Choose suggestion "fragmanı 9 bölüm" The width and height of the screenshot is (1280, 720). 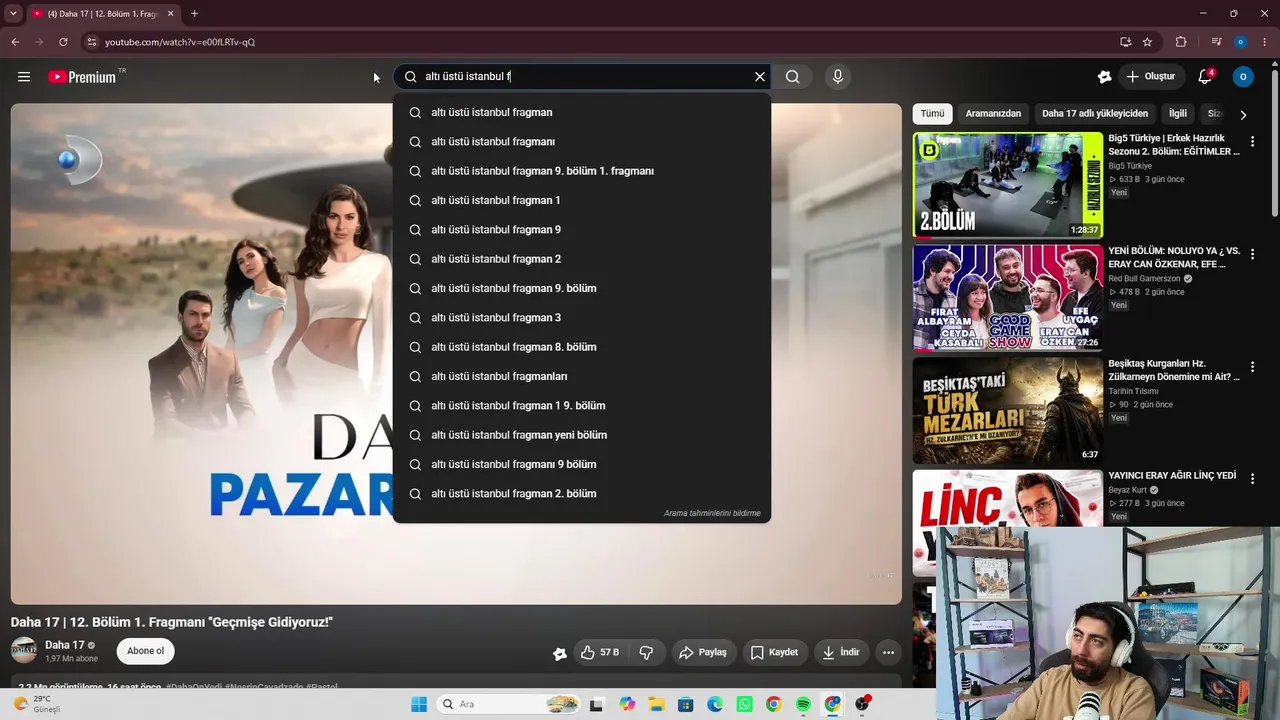click(582, 465)
